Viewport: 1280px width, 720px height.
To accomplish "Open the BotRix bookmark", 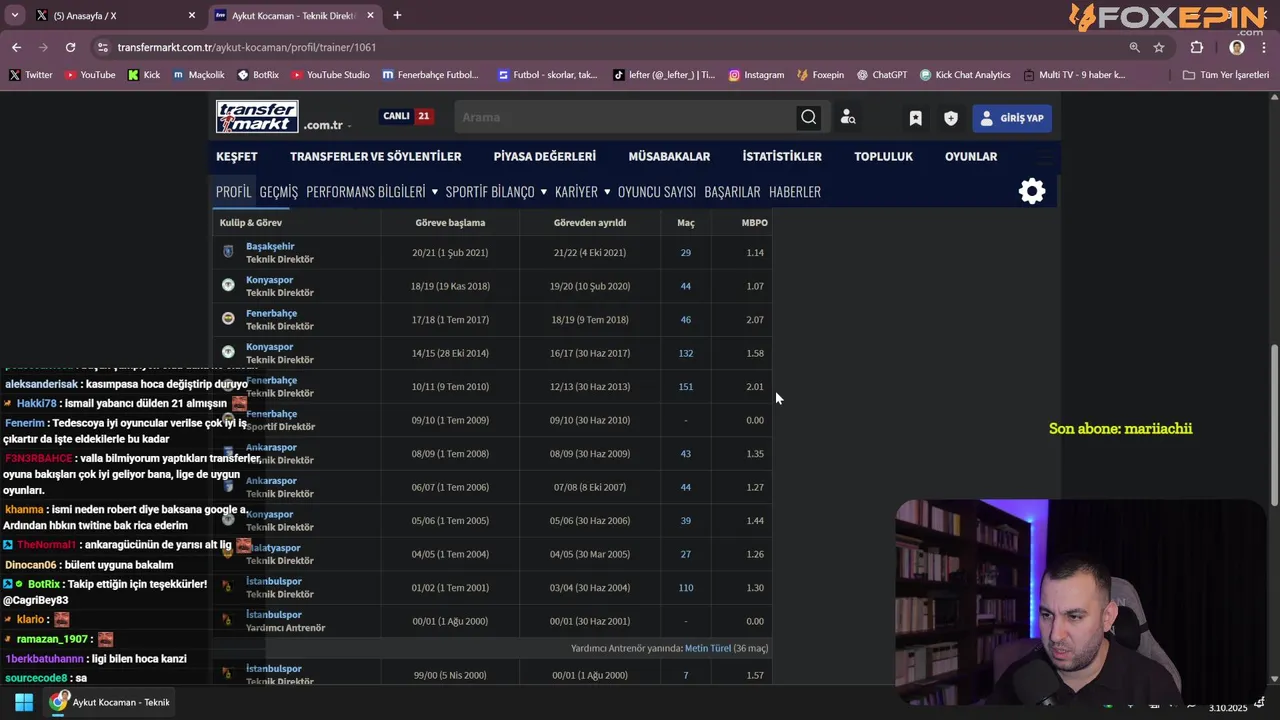I will coord(258,75).
